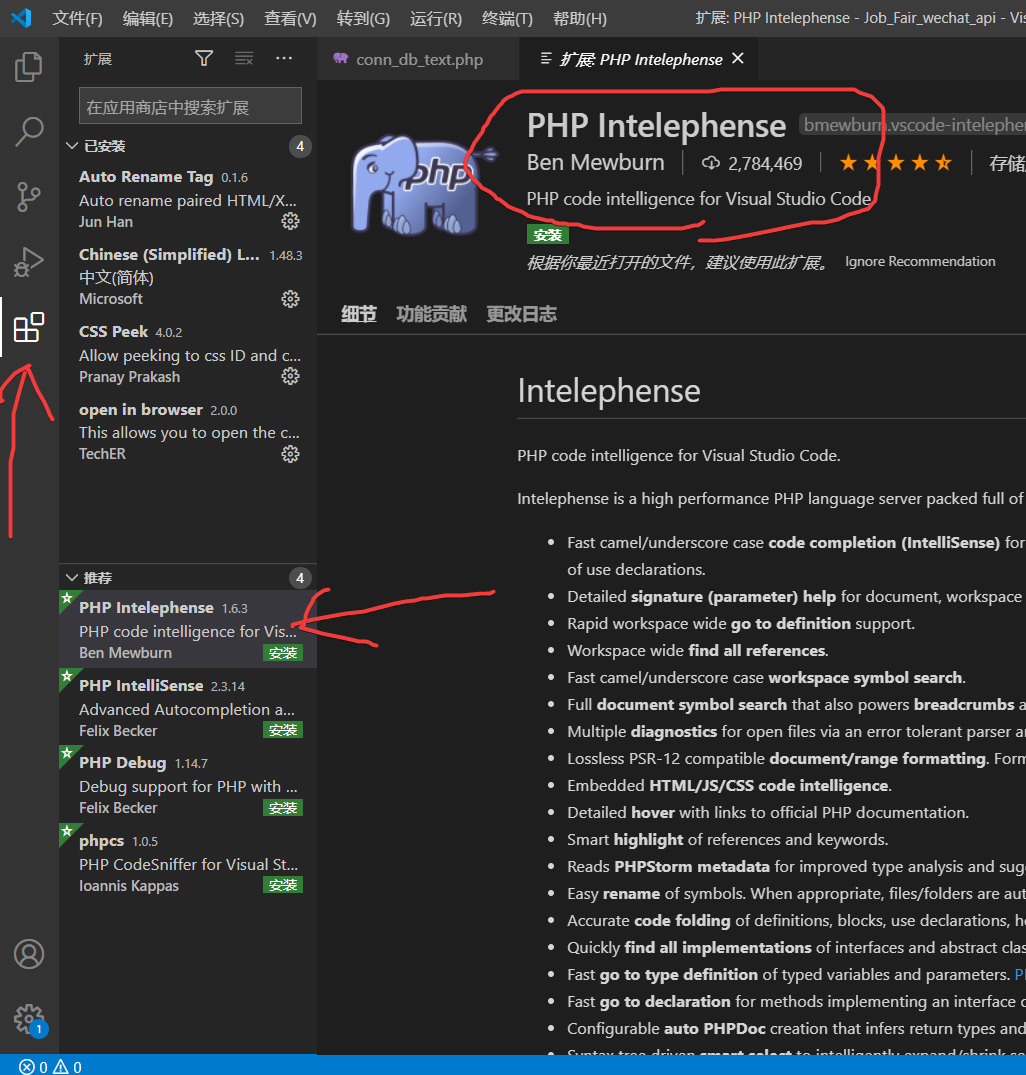This screenshot has width=1026, height=1075.
Task: Open the Search view in activity bar
Action: [x=29, y=132]
